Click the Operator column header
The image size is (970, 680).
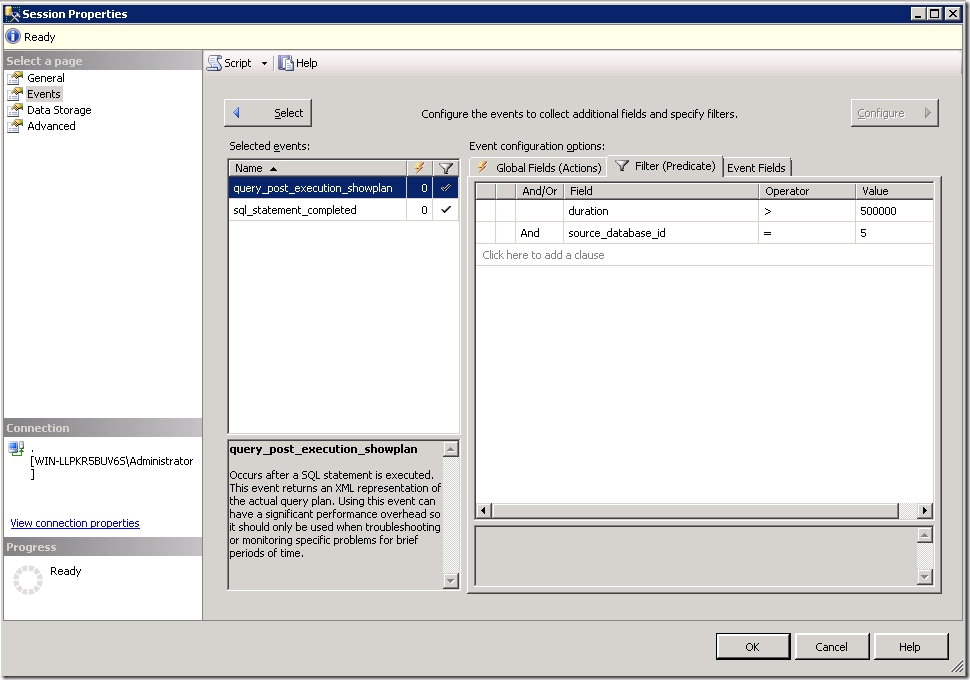click(x=807, y=191)
